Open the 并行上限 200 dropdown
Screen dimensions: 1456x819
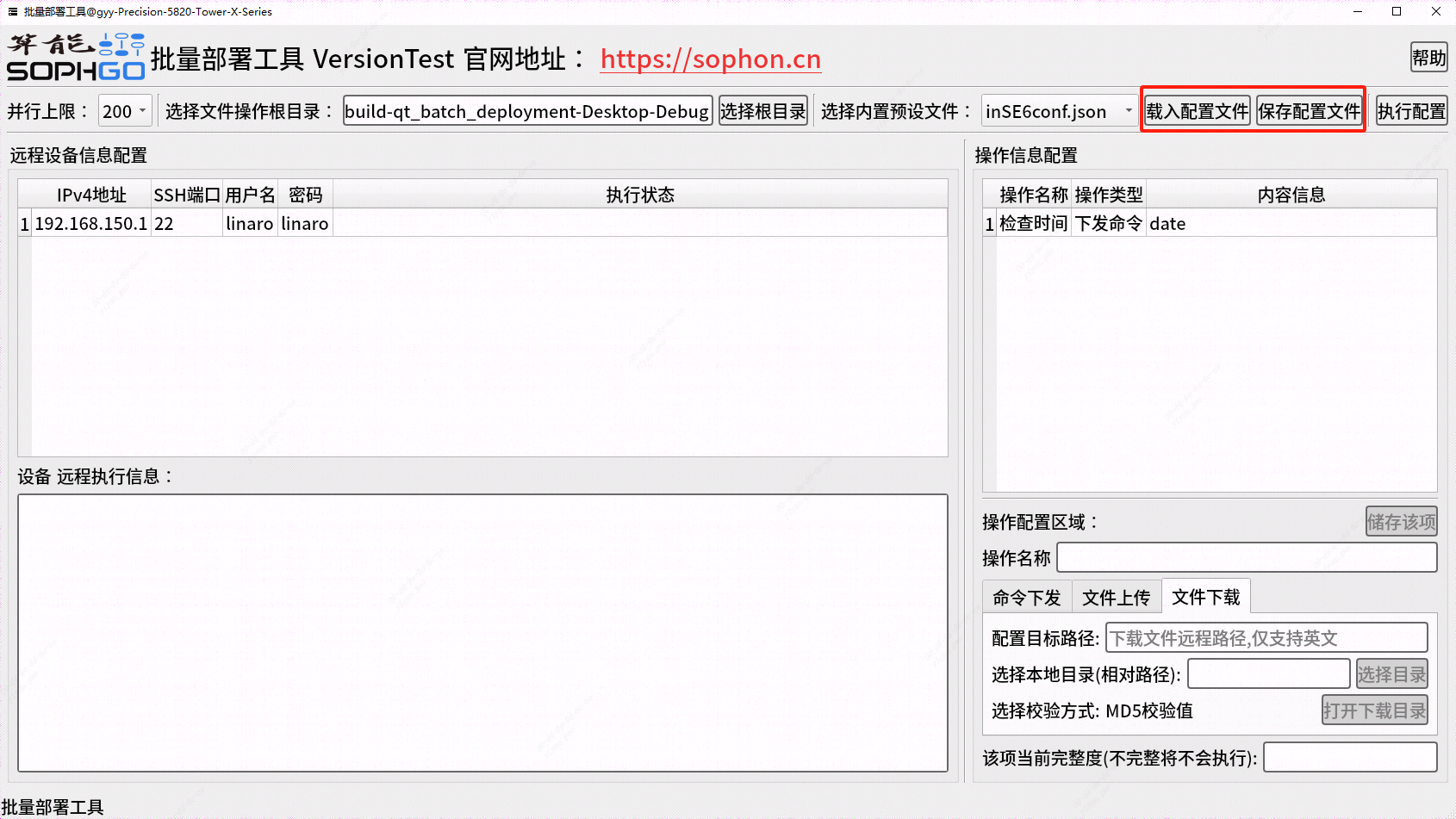[x=126, y=111]
